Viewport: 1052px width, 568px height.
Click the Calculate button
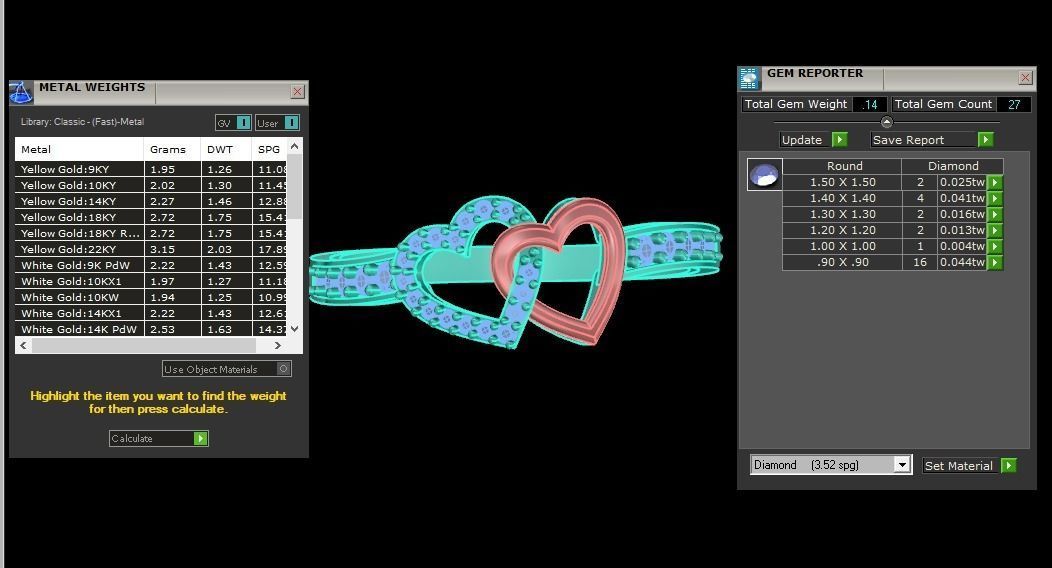click(x=158, y=438)
